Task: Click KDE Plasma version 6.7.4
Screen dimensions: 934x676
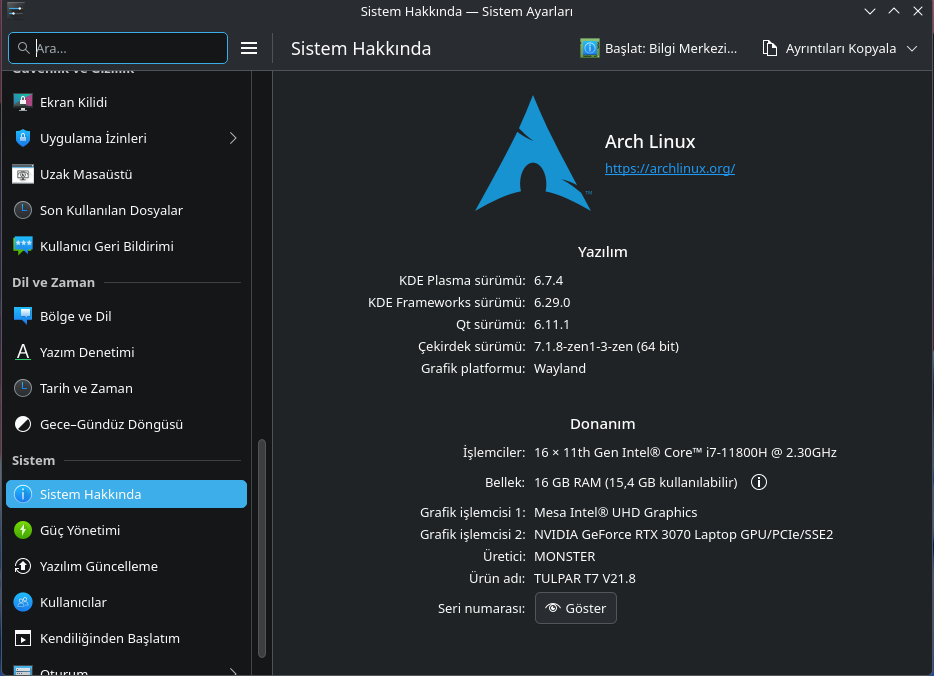Action: 548,281
